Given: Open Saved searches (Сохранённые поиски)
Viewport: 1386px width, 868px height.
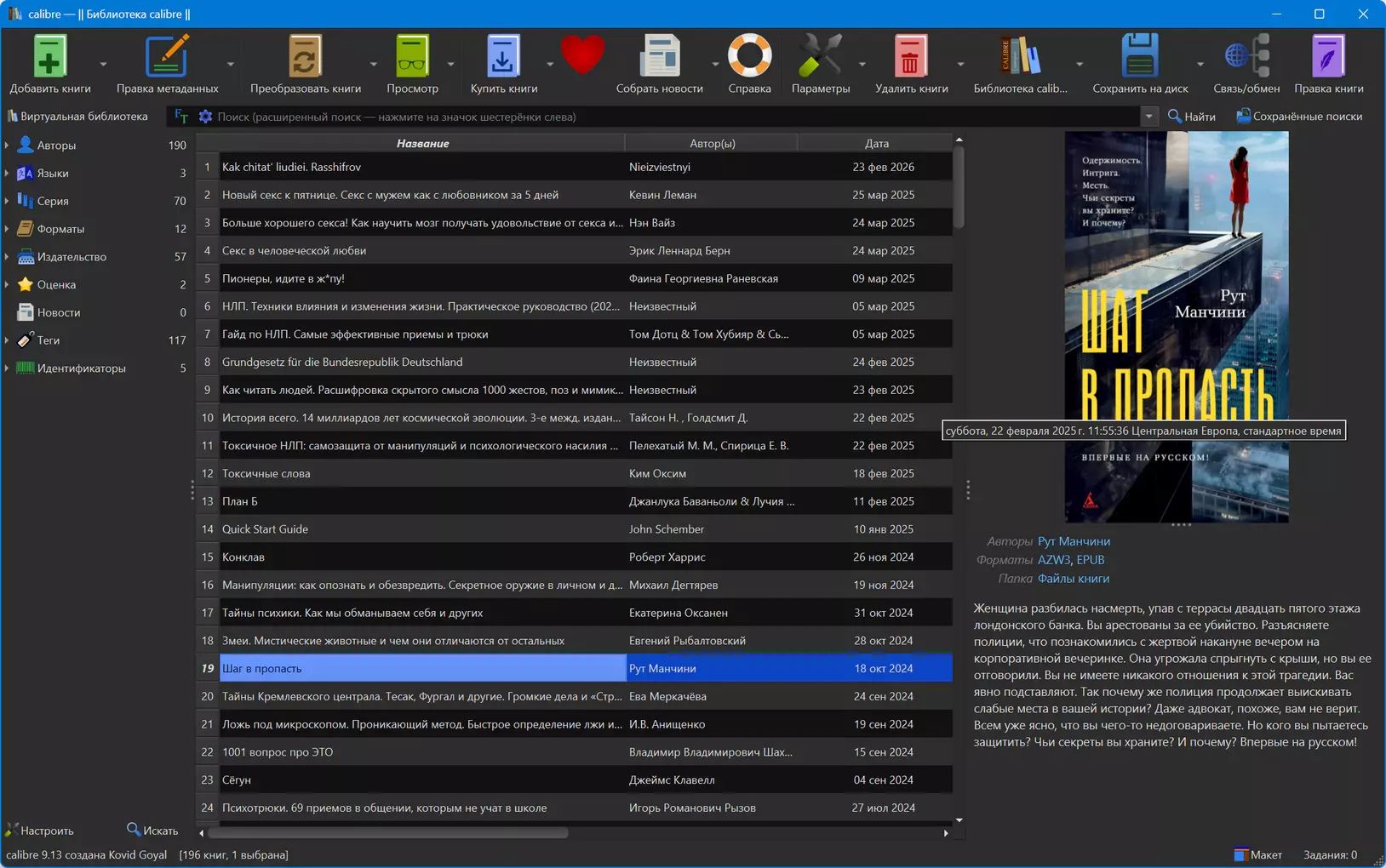Looking at the screenshot, I should coord(1299,117).
